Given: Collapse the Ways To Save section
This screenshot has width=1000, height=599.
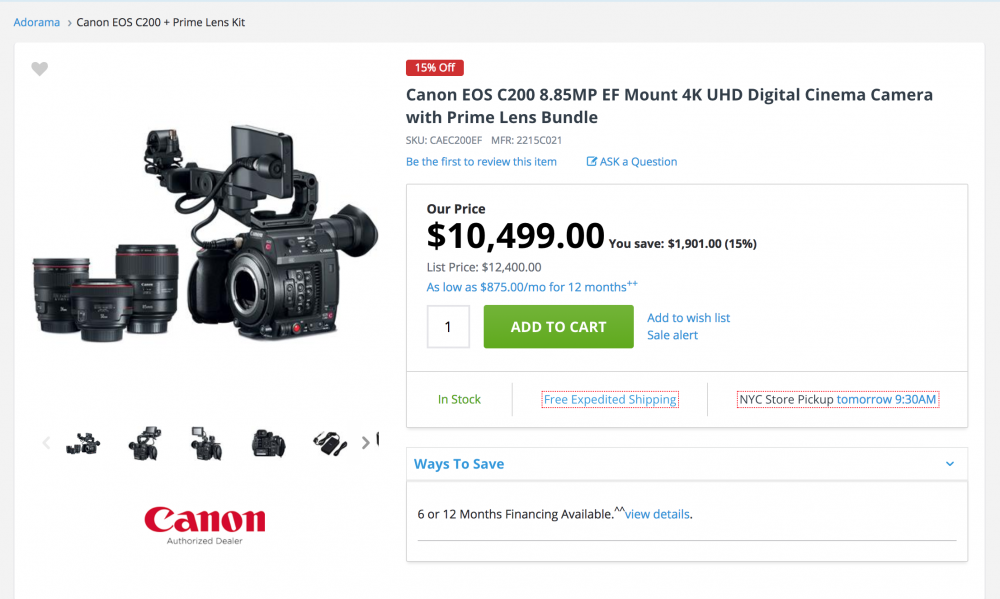Looking at the screenshot, I should tap(950, 464).
